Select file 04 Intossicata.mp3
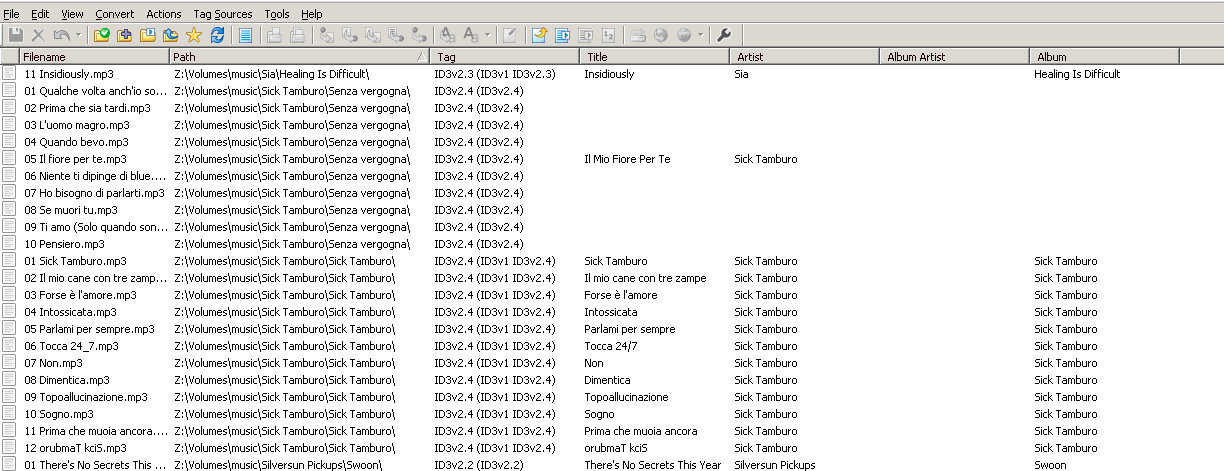Image resolution: width=1225 pixels, height=471 pixels. tap(70, 312)
